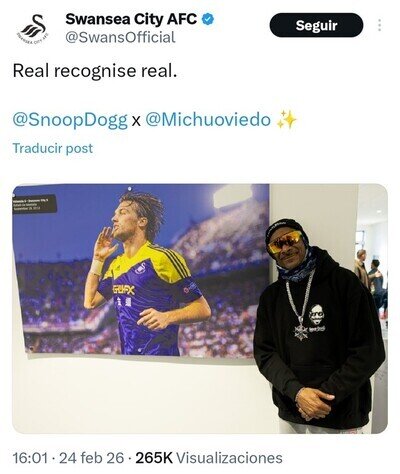Screen dimensions: 400x474
Task: Open the Swansea City swan logo avatar
Action: [x=33, y=29]
